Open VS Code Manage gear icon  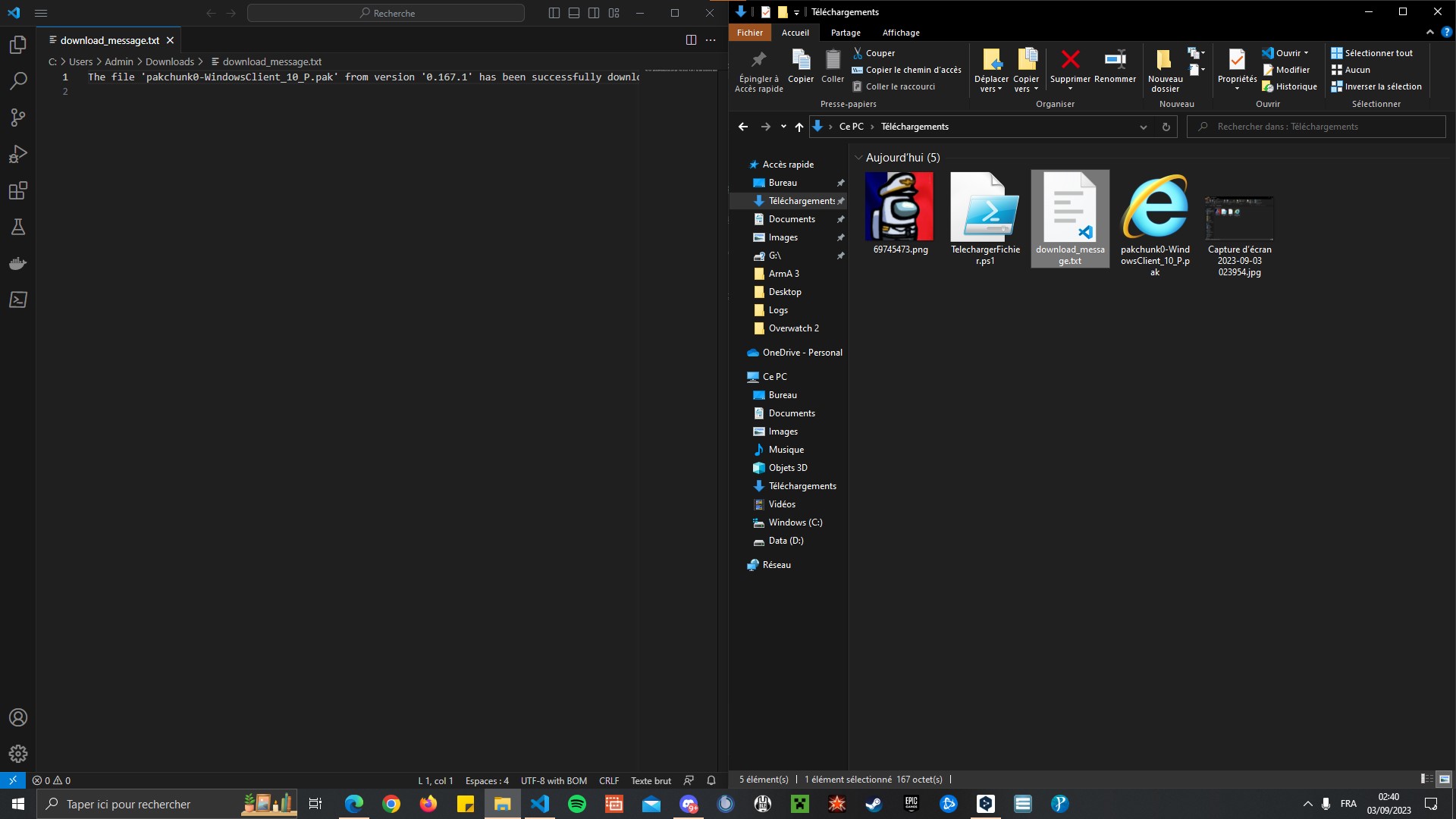pos(18,753)
